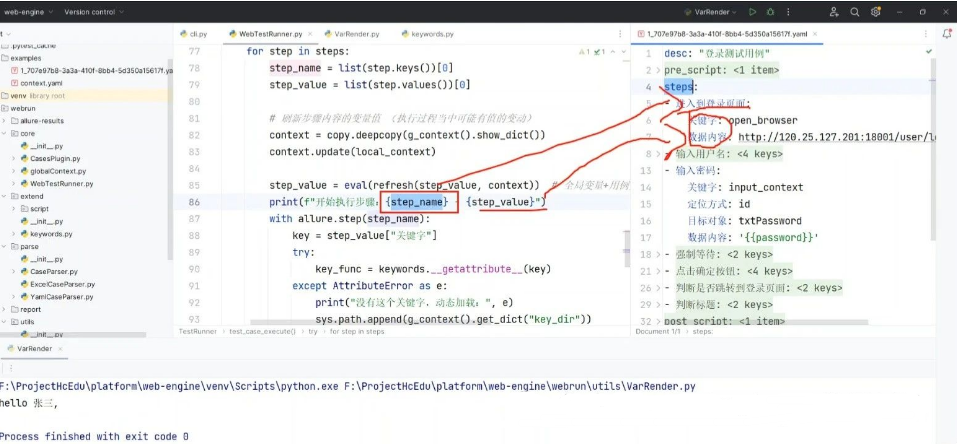Unfold the 强制等待 block

(x=658, y=255)
